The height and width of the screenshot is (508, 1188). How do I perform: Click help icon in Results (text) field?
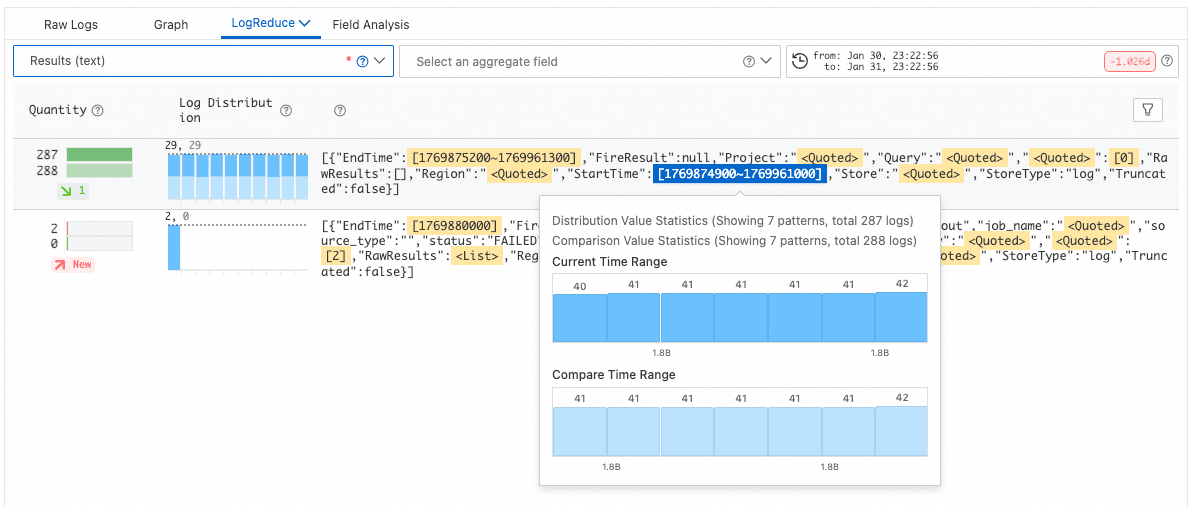[362, 61]
